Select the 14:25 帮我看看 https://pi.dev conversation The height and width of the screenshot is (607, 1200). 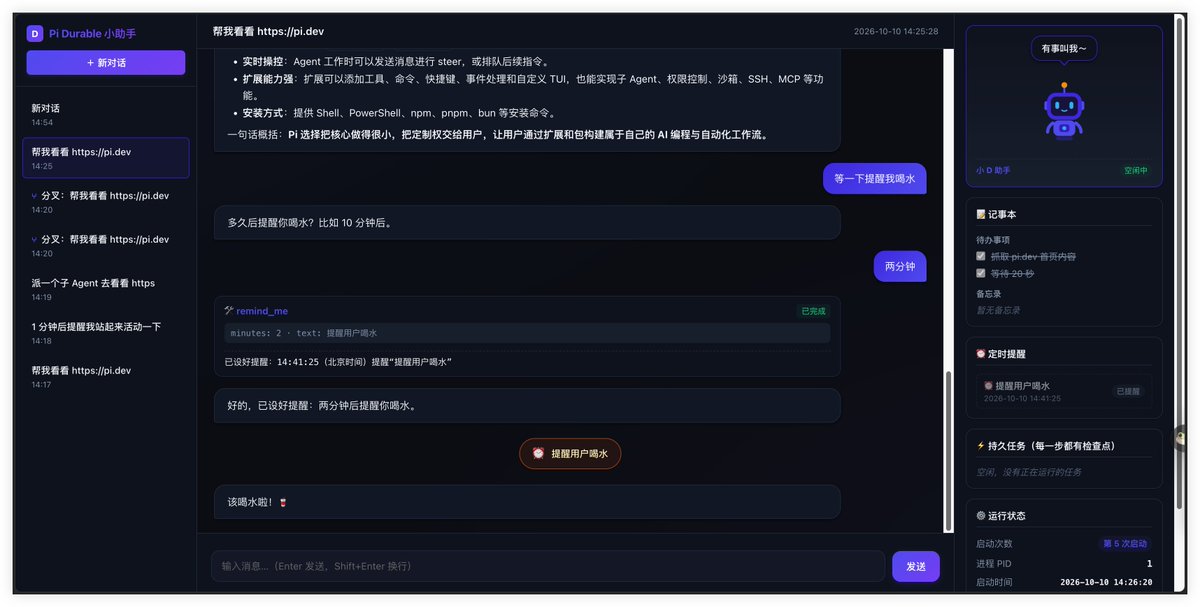click(106, 158)
